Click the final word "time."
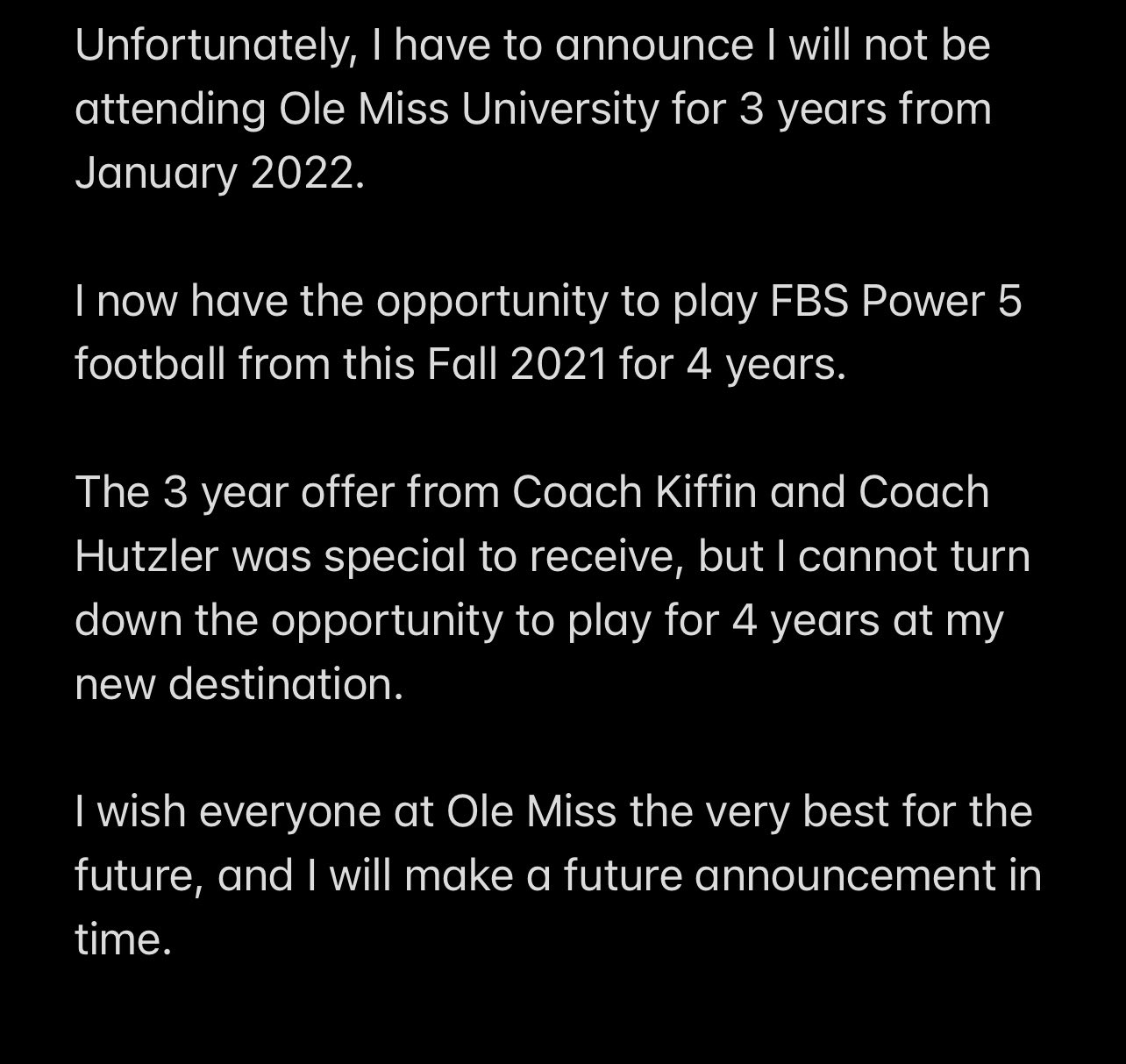The width and height of the screenshot is (1126, 1064). coord(121,939)
